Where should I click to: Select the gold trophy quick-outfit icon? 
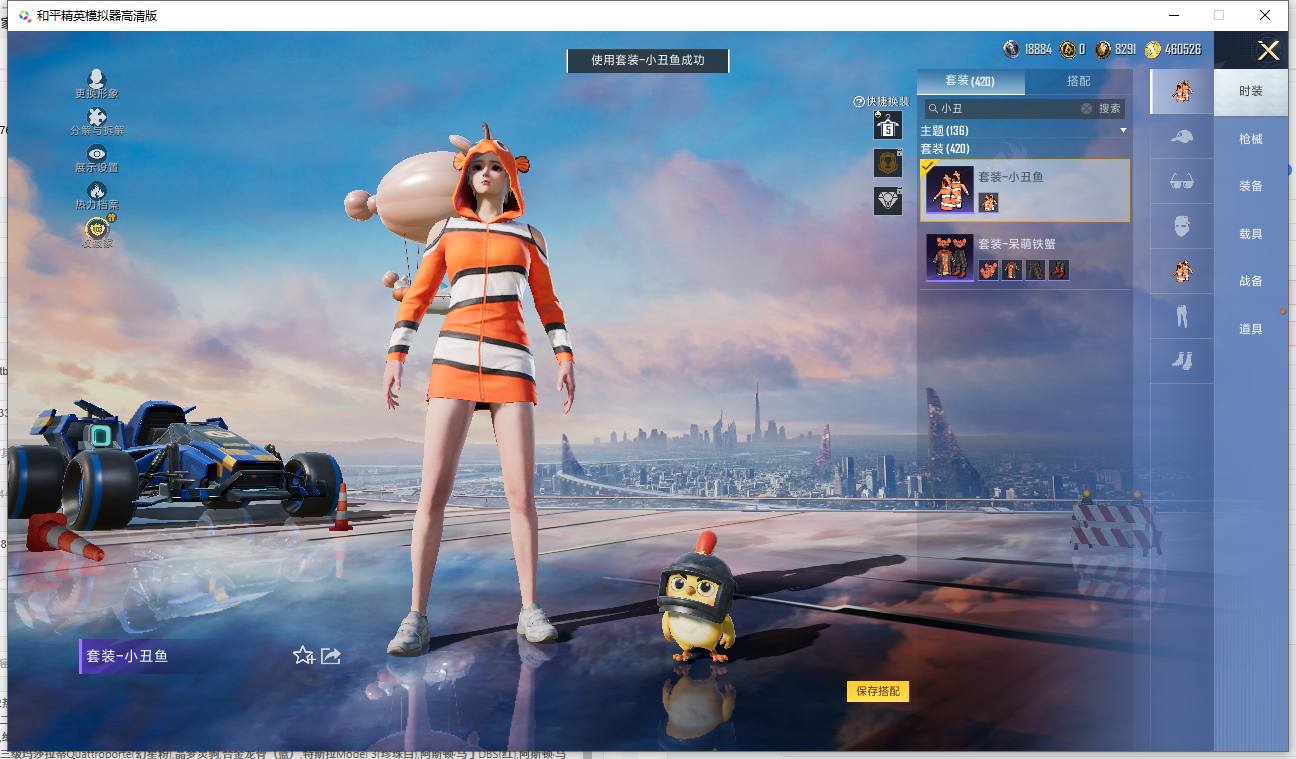click(x=887, y=163)
